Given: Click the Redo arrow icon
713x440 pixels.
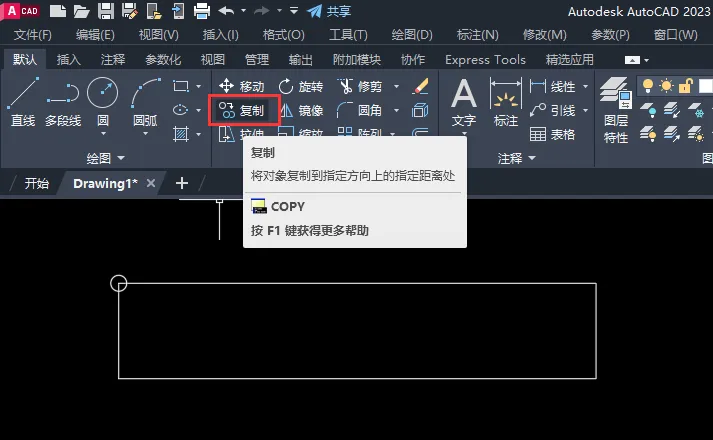Looking at the screenshot, I should point(262,10).
